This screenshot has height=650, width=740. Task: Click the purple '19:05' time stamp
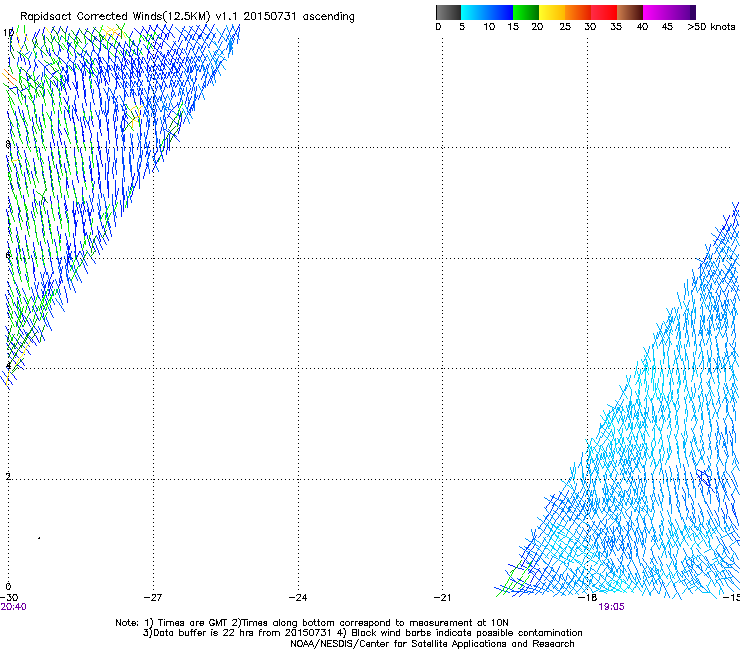tap(611, 607)
